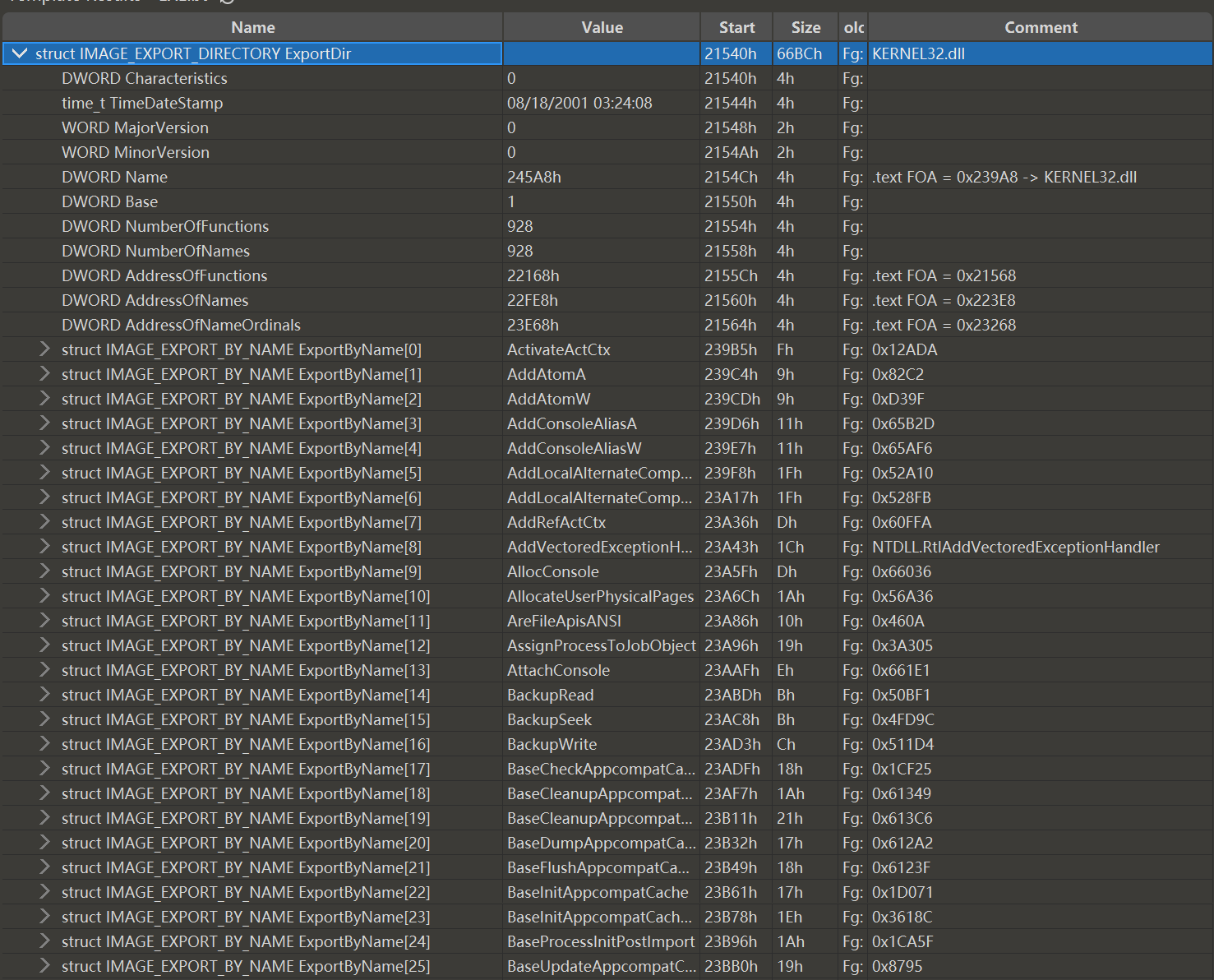Click the value AreFileApisANSI
1214x980 pixels.
point(565,621)
